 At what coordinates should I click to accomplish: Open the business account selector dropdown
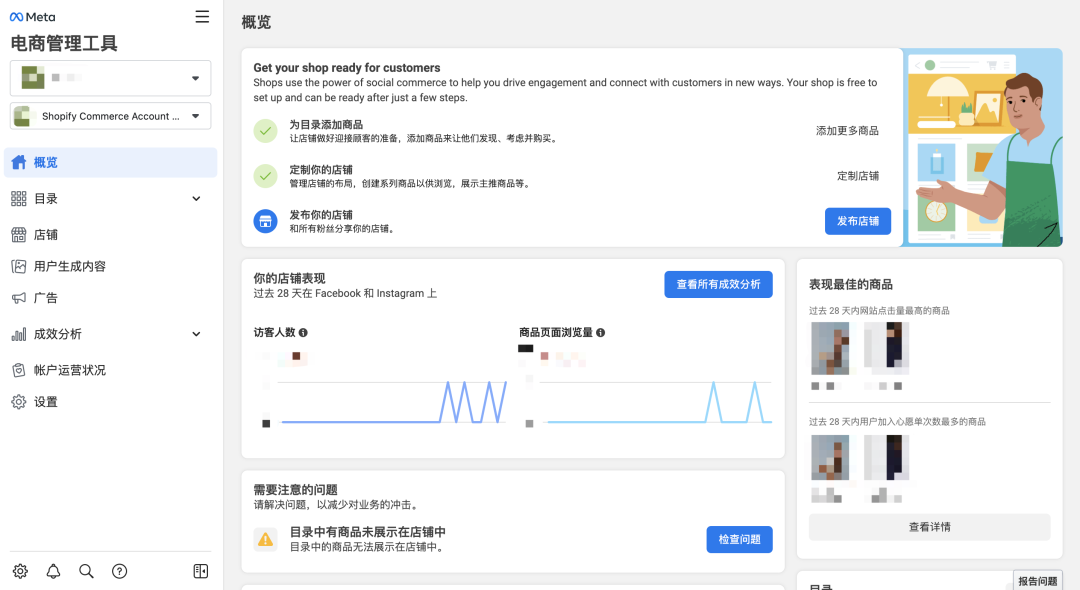110,77
